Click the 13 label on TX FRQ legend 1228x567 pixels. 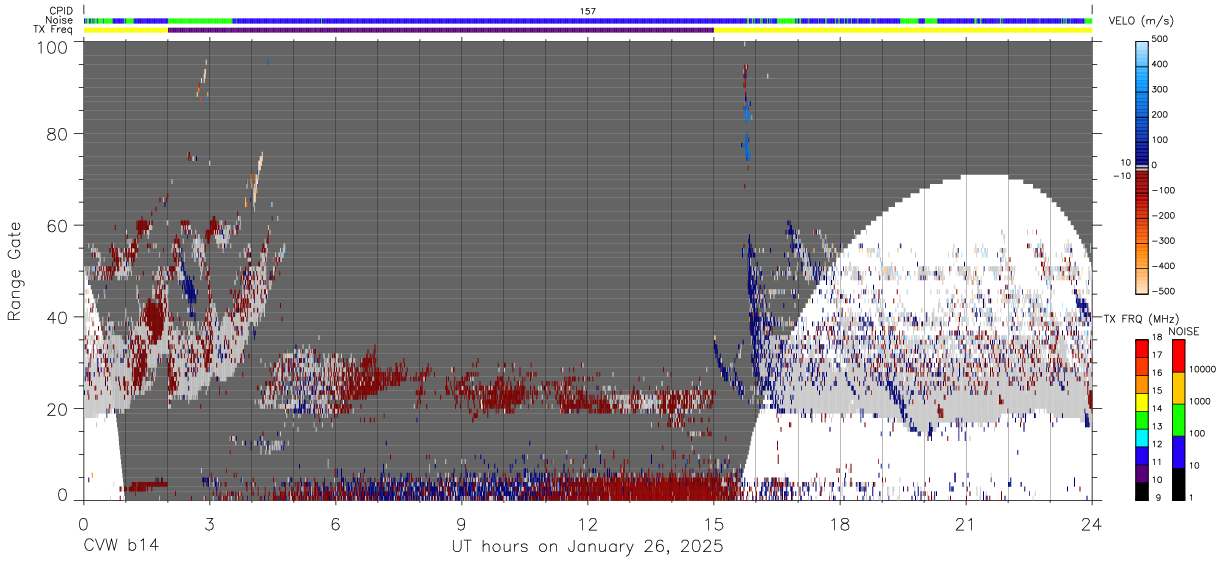[x=1158, y=427]
